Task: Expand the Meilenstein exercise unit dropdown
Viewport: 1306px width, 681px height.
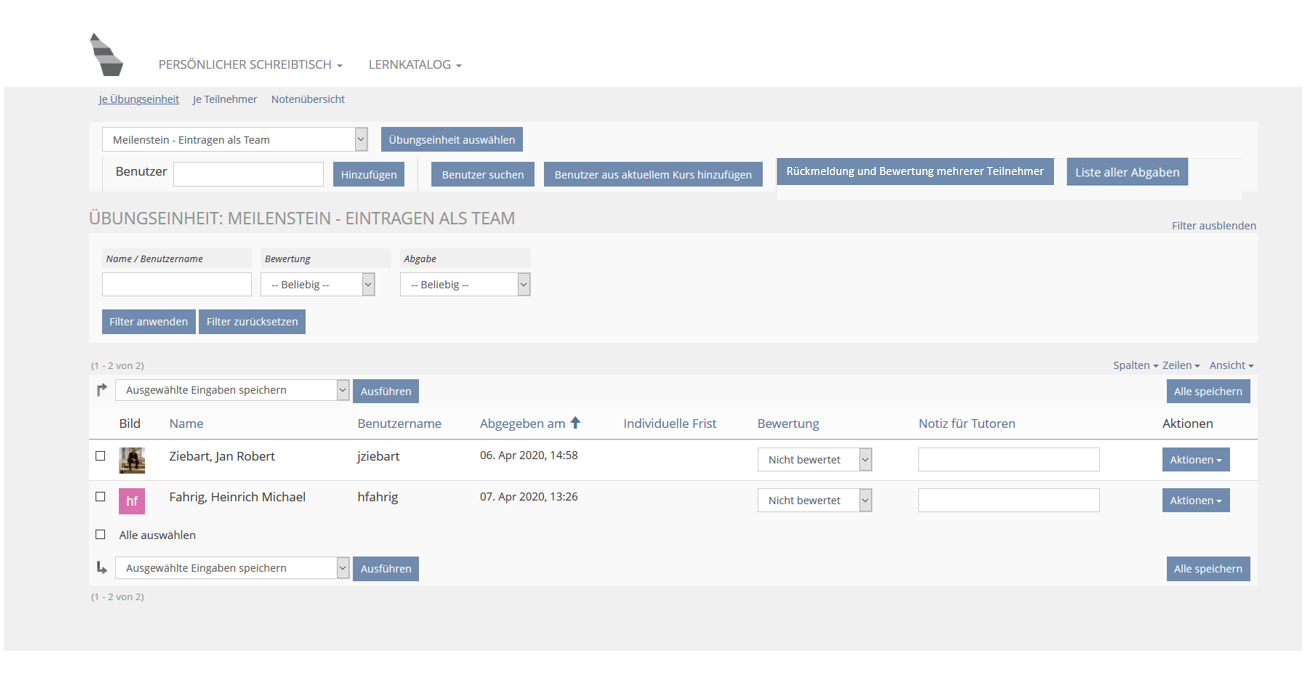Action: 235,140
